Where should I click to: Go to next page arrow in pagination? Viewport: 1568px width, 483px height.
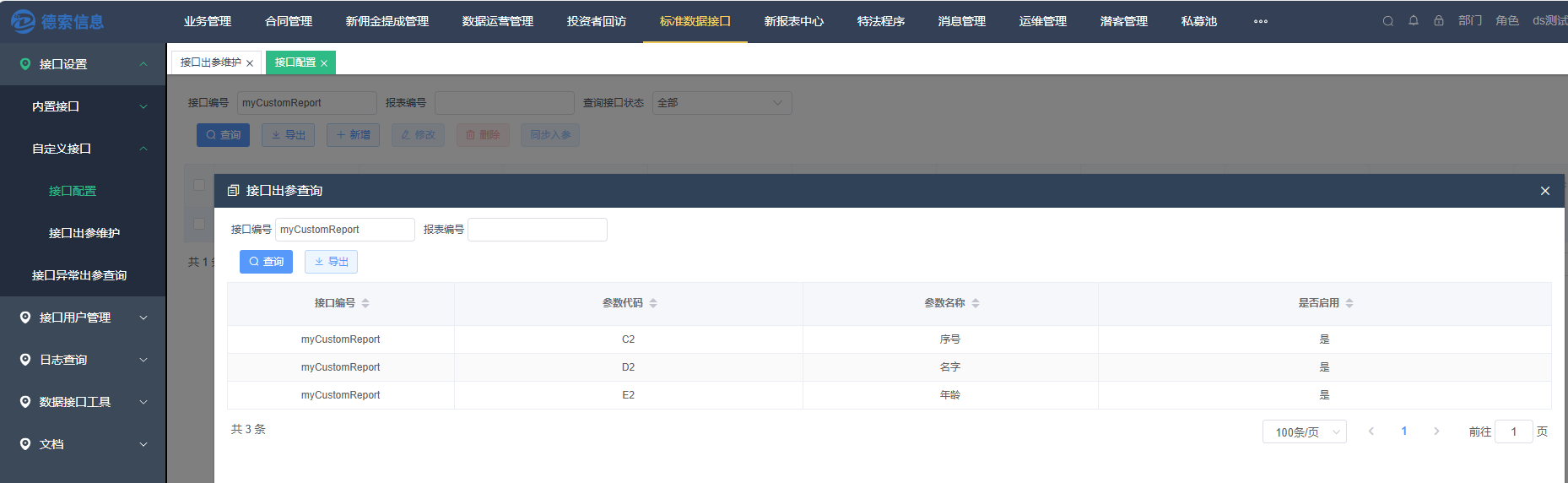(1436, 431)
